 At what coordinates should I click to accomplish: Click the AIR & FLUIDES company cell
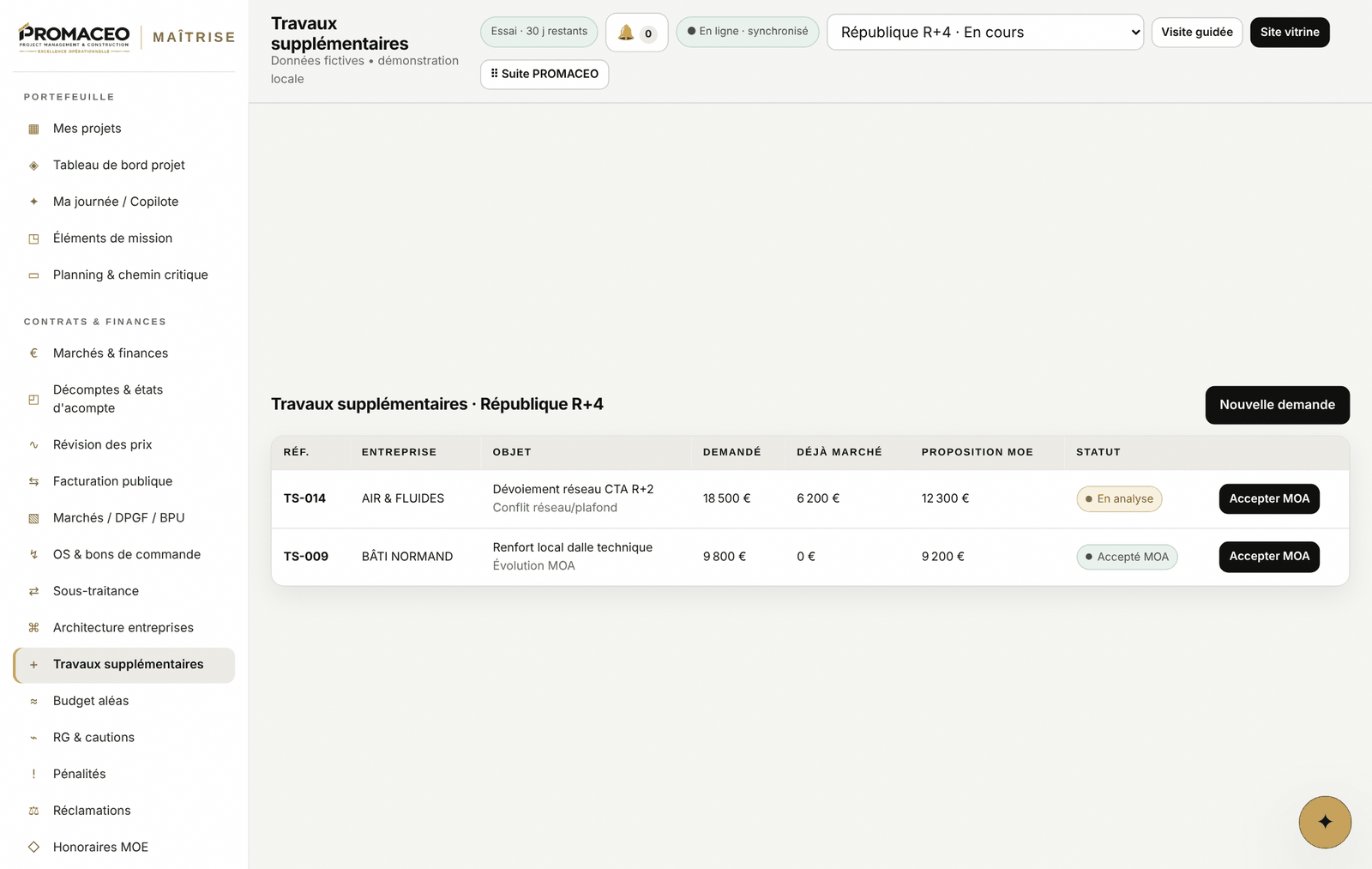403,498
